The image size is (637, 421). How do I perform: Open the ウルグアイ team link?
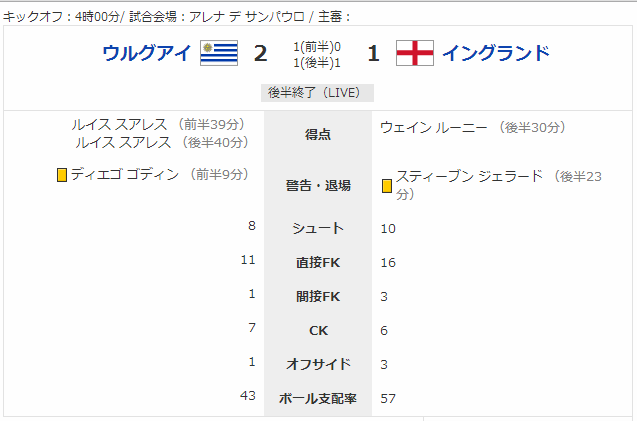[147, 53]
